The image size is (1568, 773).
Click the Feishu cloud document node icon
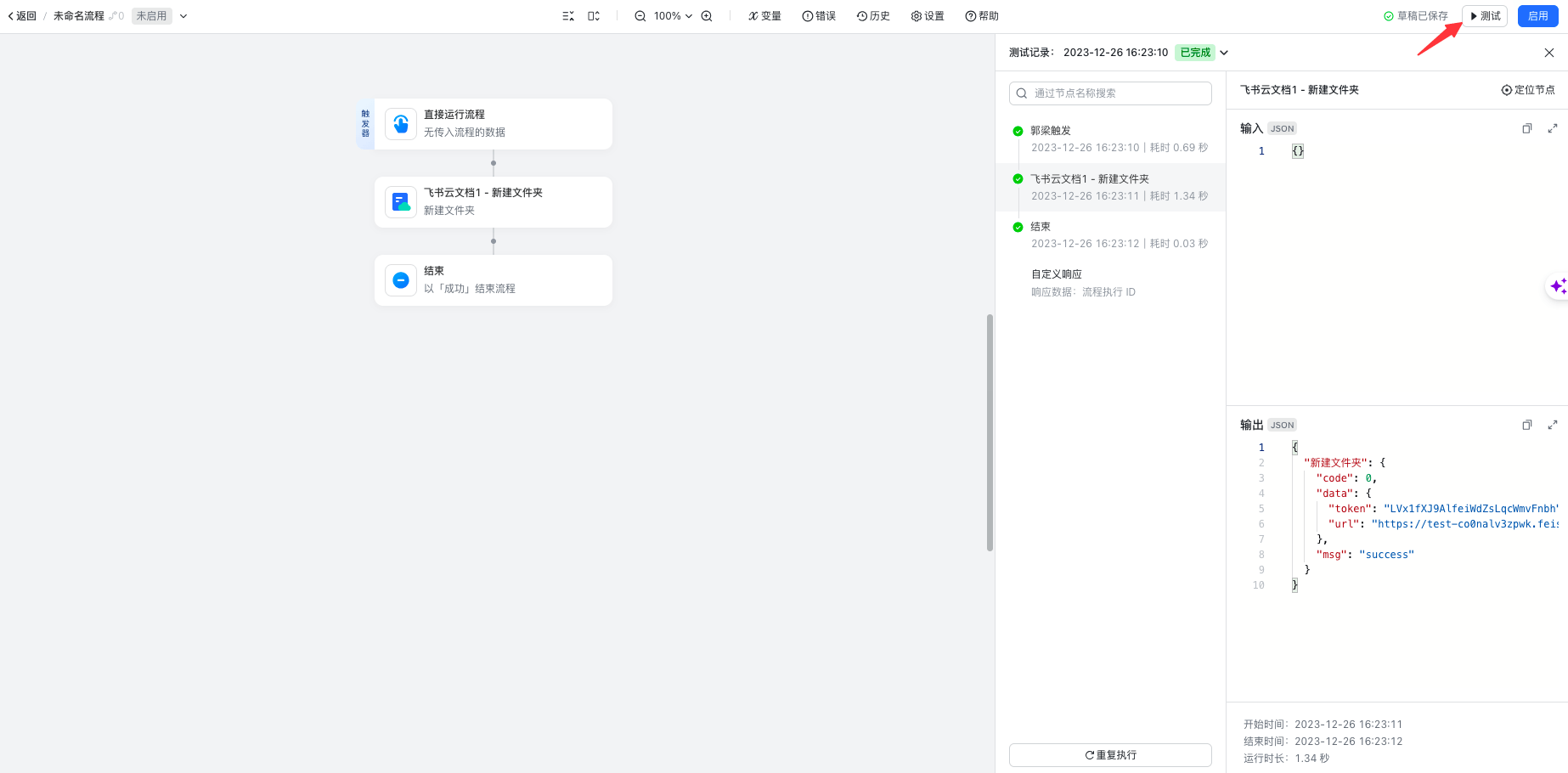[x=401, y=202]
